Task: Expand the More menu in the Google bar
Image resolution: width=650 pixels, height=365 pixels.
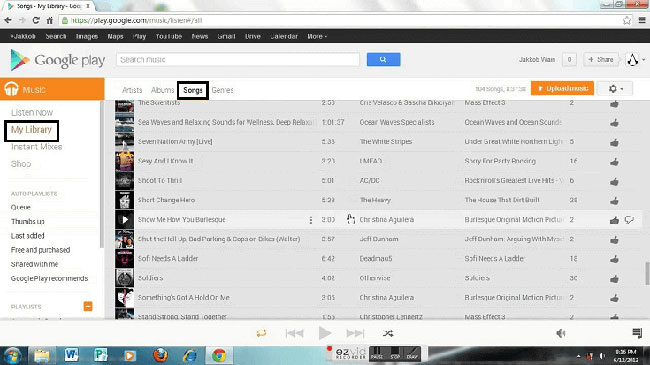Action: 317,36
